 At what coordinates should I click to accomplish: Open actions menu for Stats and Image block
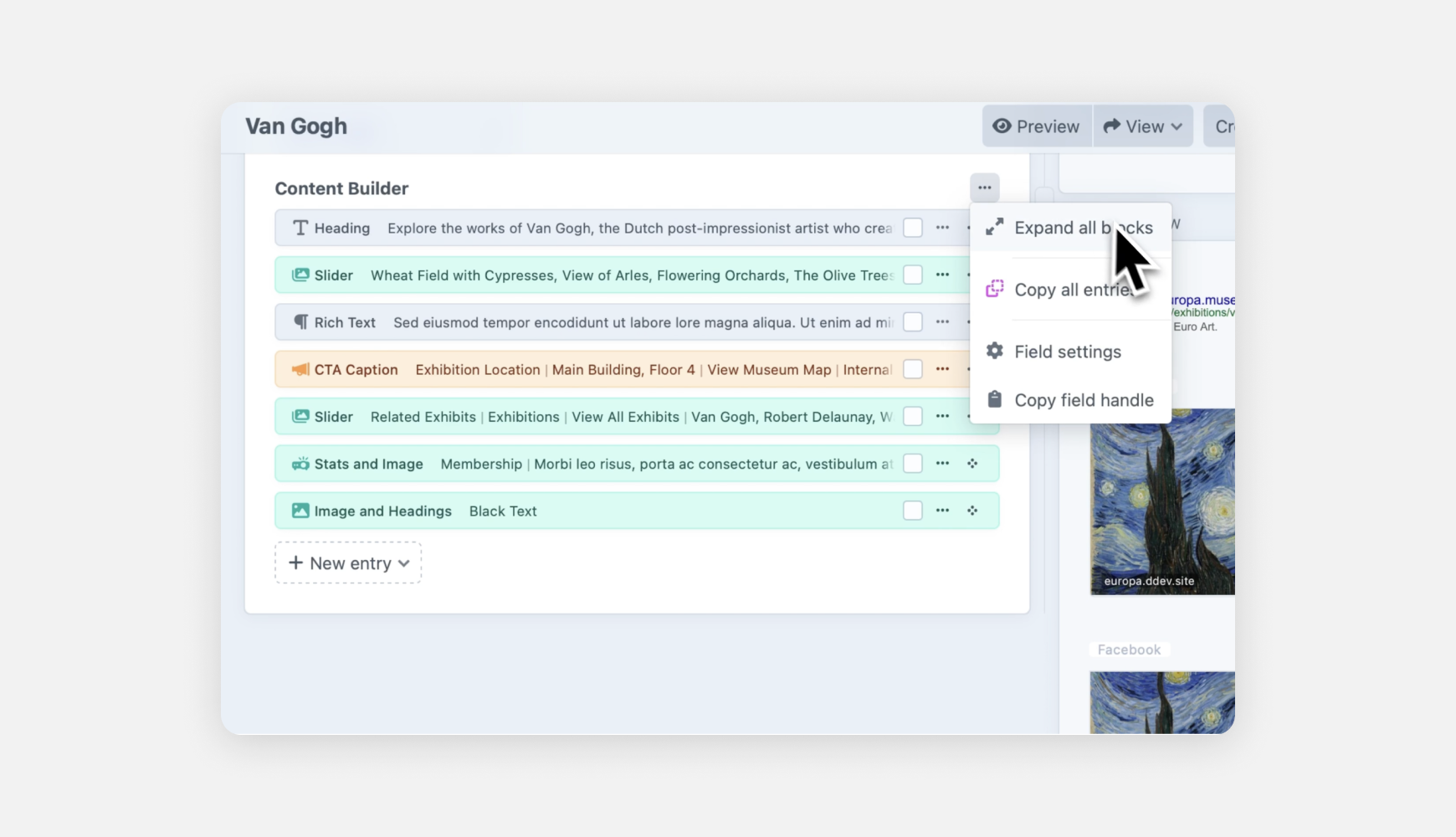pos(942,464)
